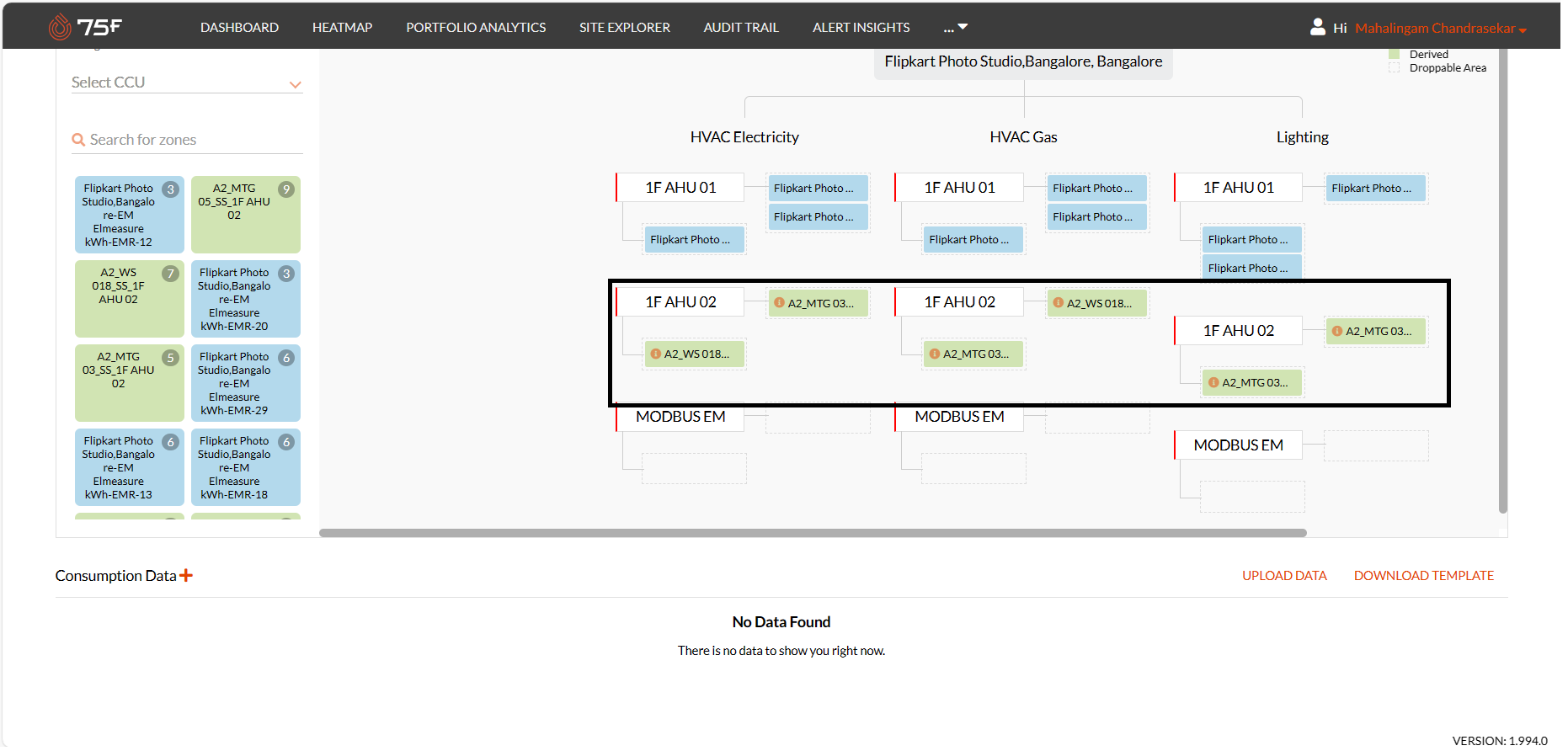
Task: Select the A2_WS 018_SS_1F AHU 02 zone card
Action: [130, 299]
